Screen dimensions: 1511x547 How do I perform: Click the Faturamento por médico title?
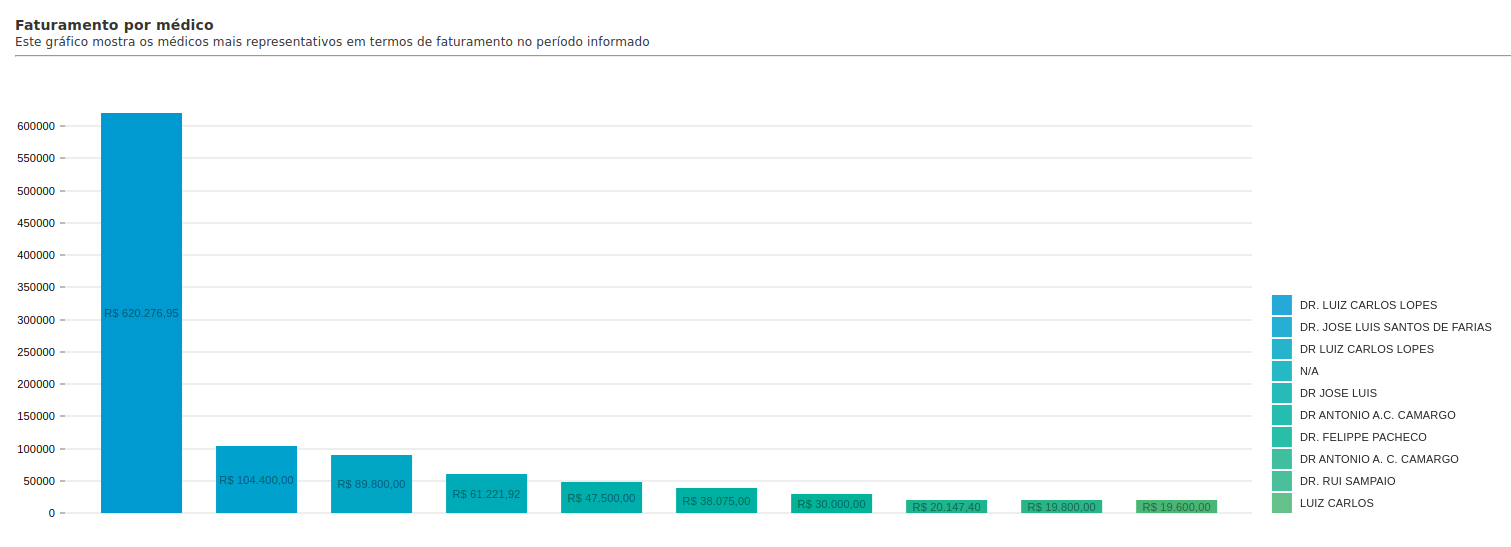click(x=114, y=25)
